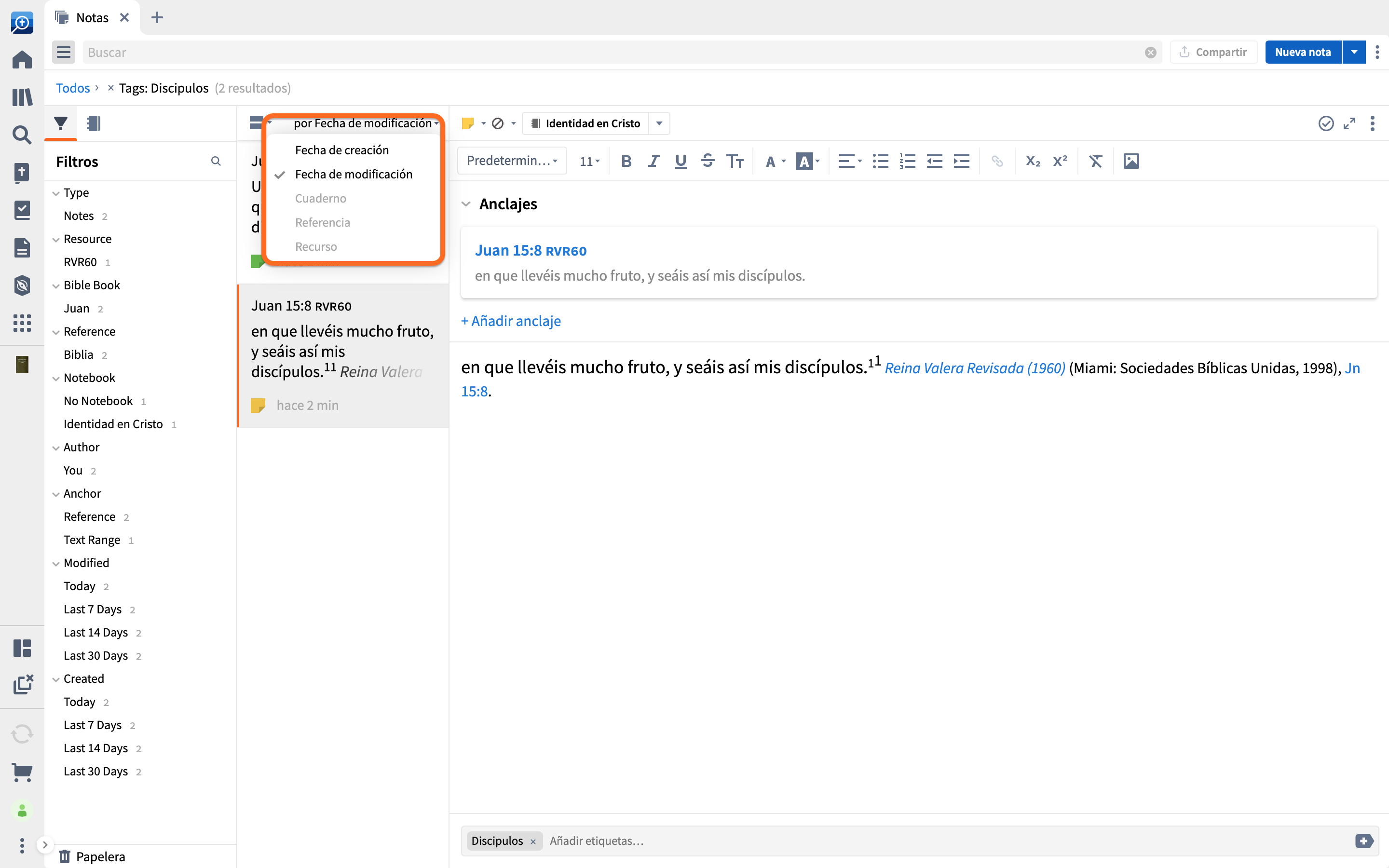Select the filter funnel tab icon
Screen dimensions: 1389x868
(x=60, y=123)
